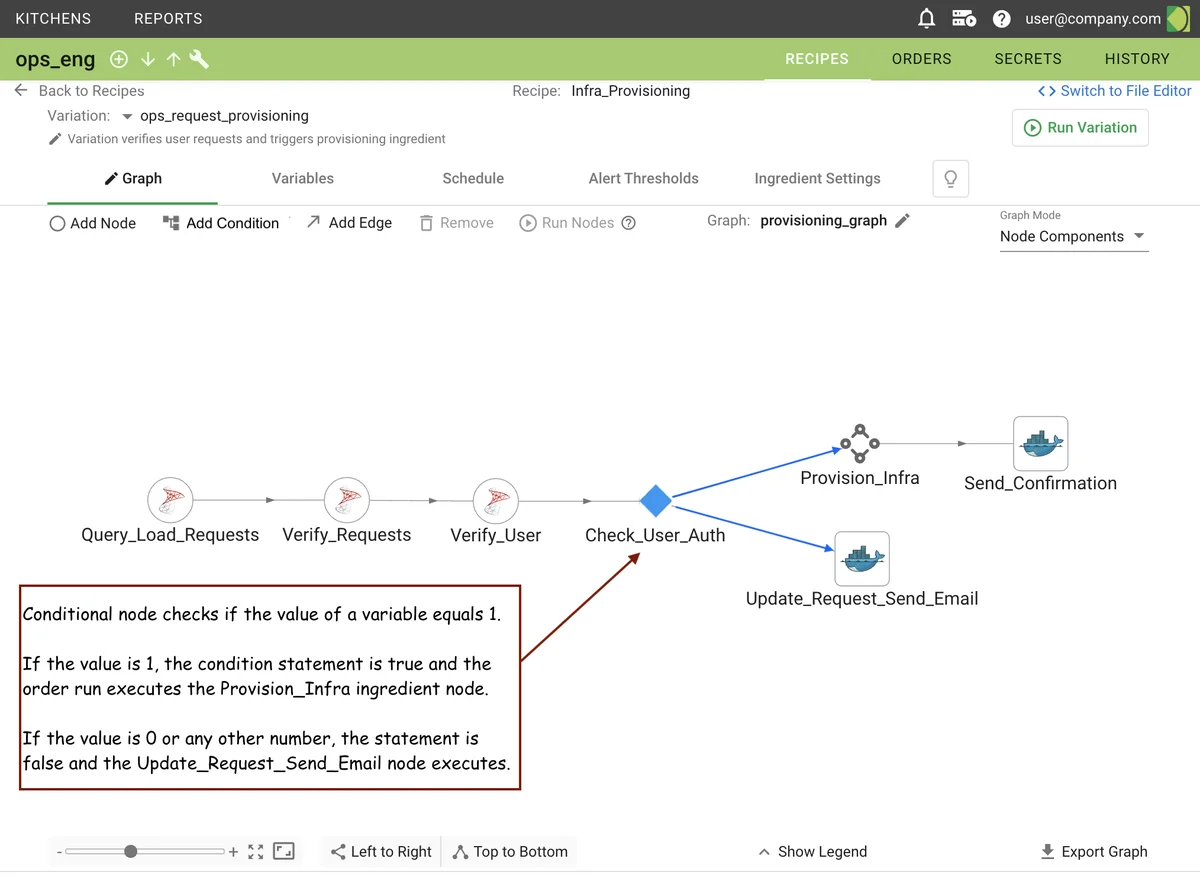The height and width of the screenshot is (878, 1200).
Task: Click the fit-to-screen expand icon
Action: [x=256, y=851]
